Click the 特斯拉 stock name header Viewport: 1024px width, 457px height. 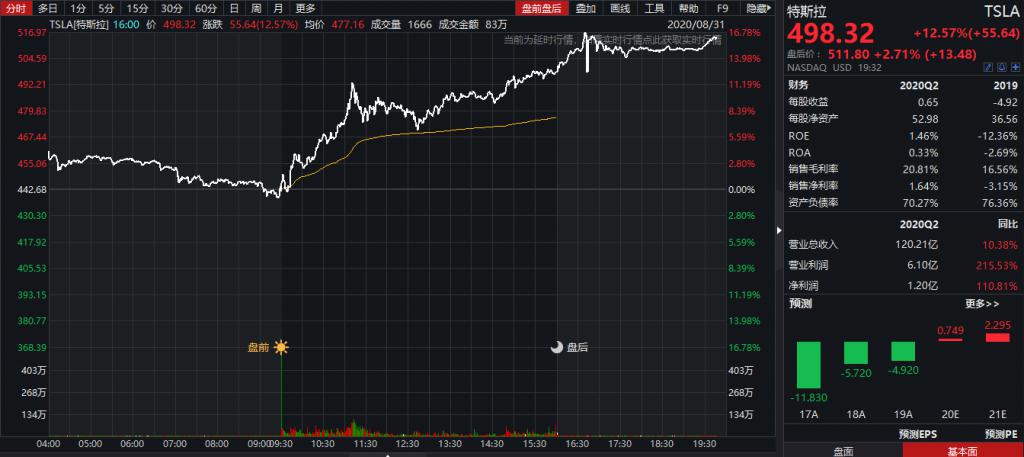click(x=808, y=11)
